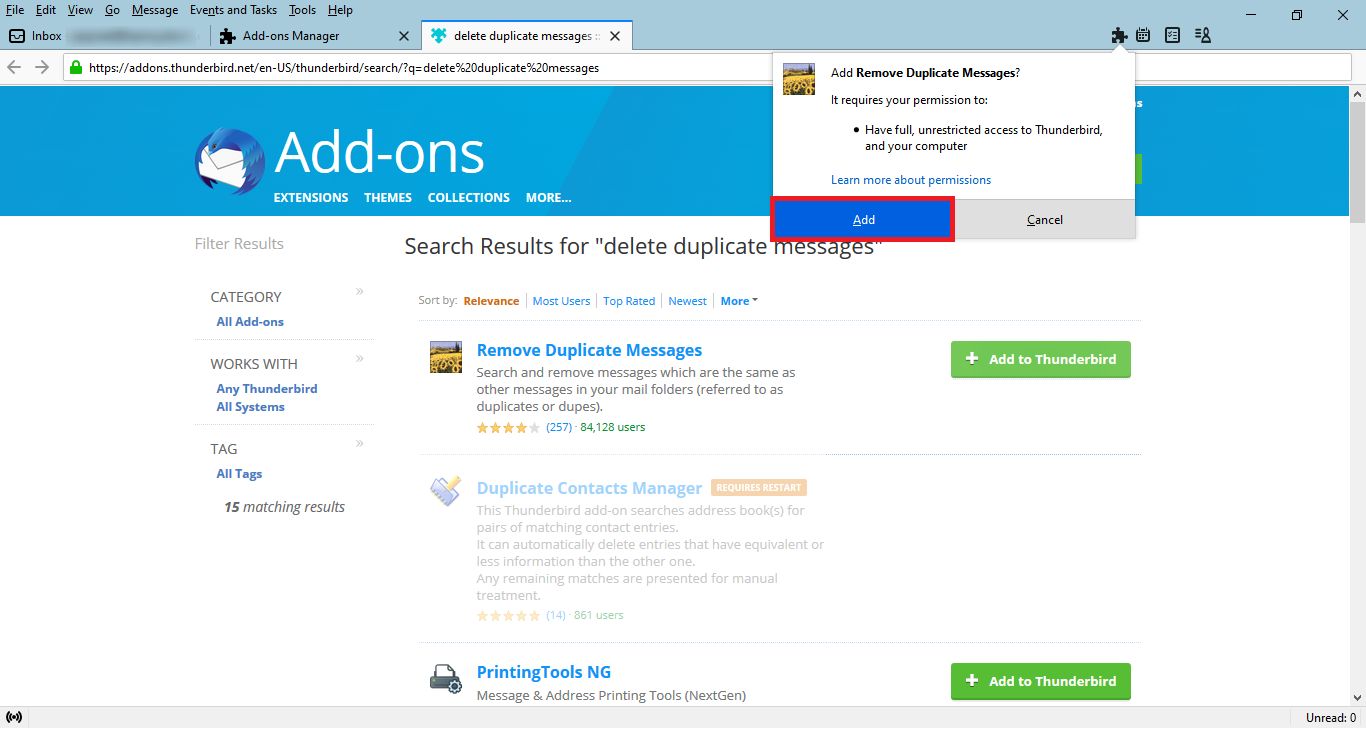This screenshot has width=1366, height=730.
Task: Click the Duplicate Contacts Manager brush icon
Action: (445, 490)
